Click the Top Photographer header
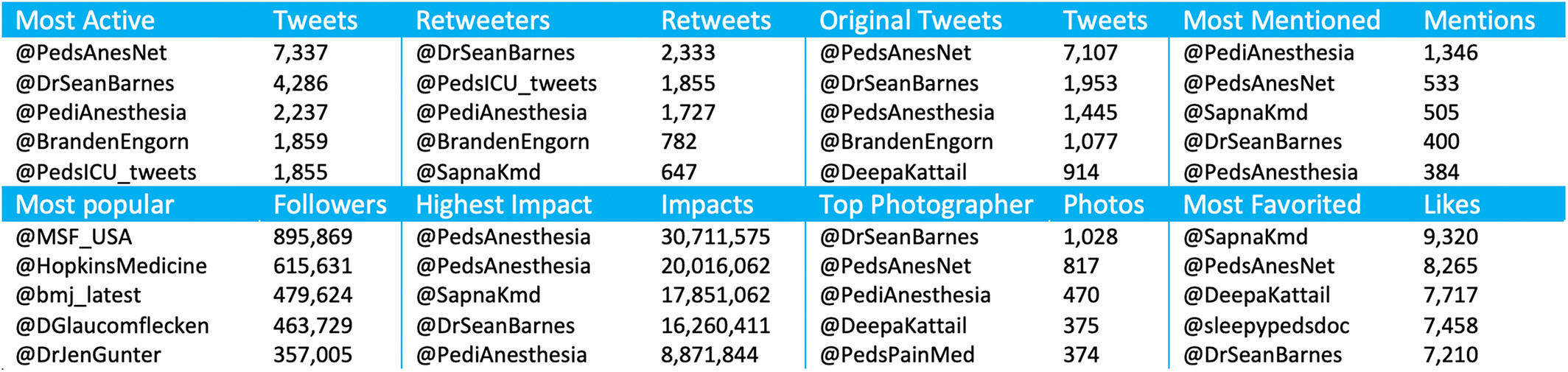 (x=926, y=205)
